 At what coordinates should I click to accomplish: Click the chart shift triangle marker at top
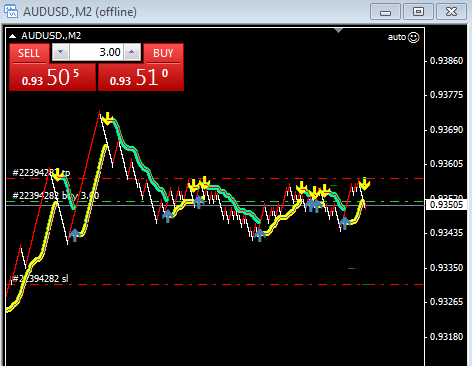pos(339,31)
